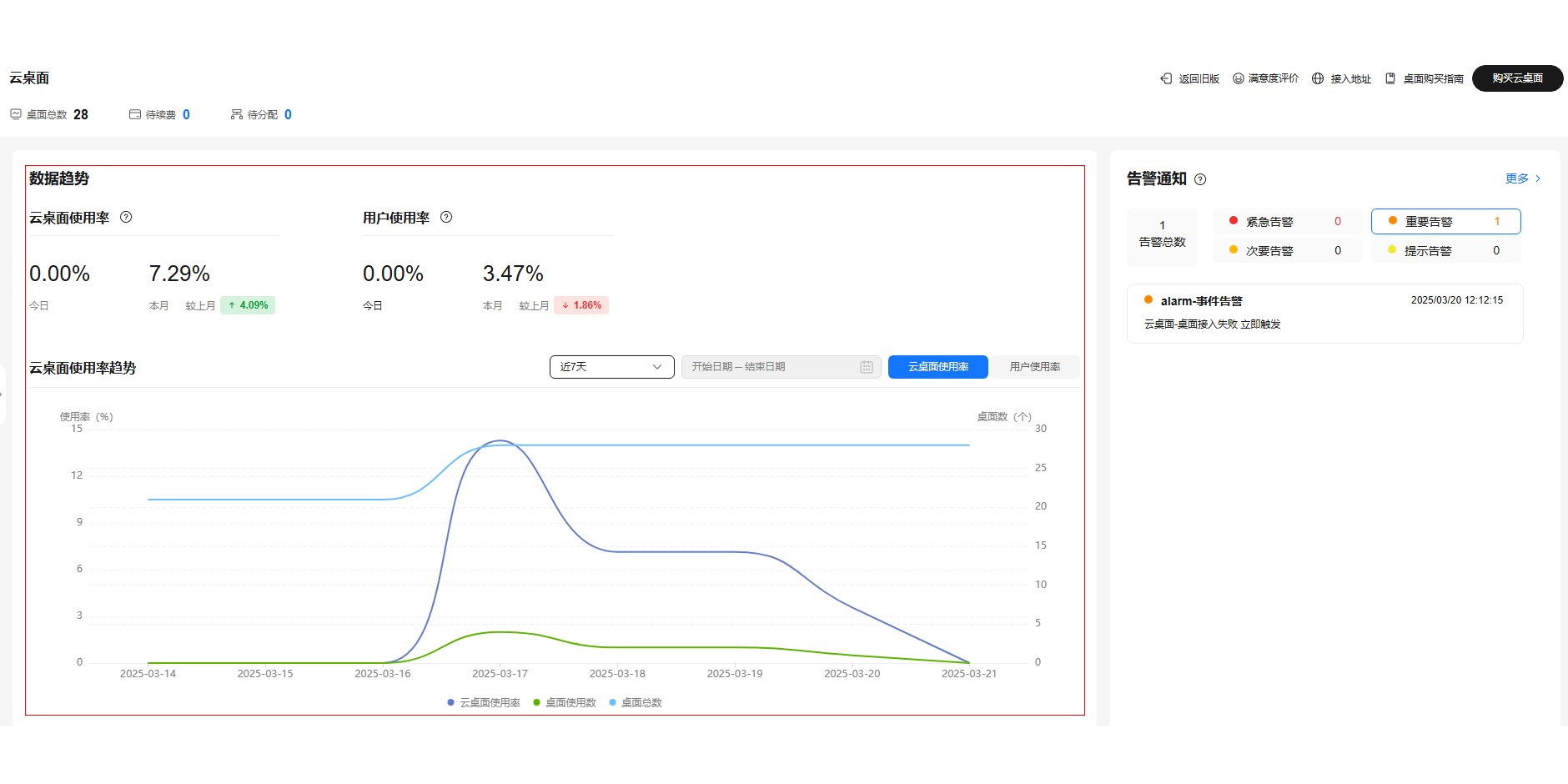Screen dimensions: 1568x784
Task: Select the 云桌面使用率 trend tab
Action: (x=937, y=367)
